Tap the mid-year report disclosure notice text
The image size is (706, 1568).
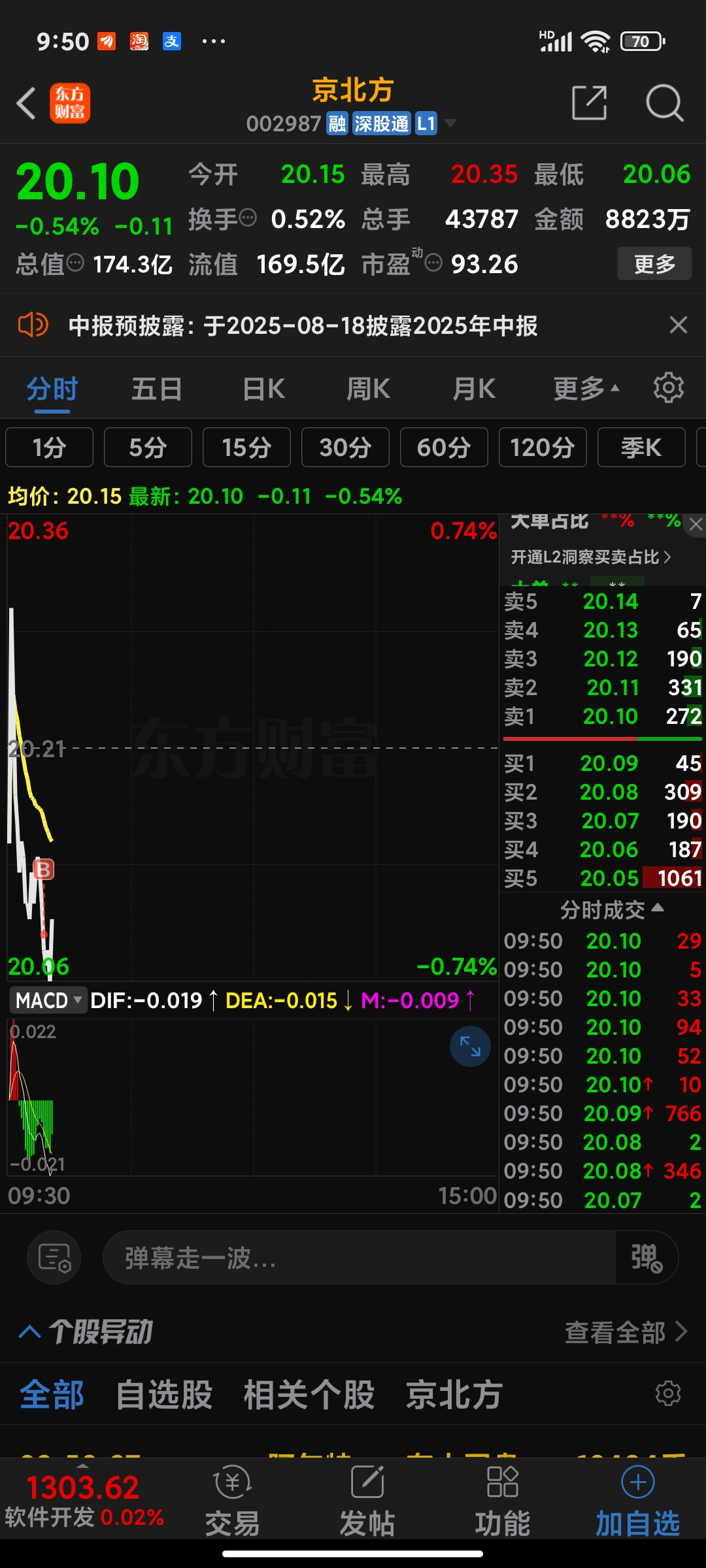pos(303,325)
